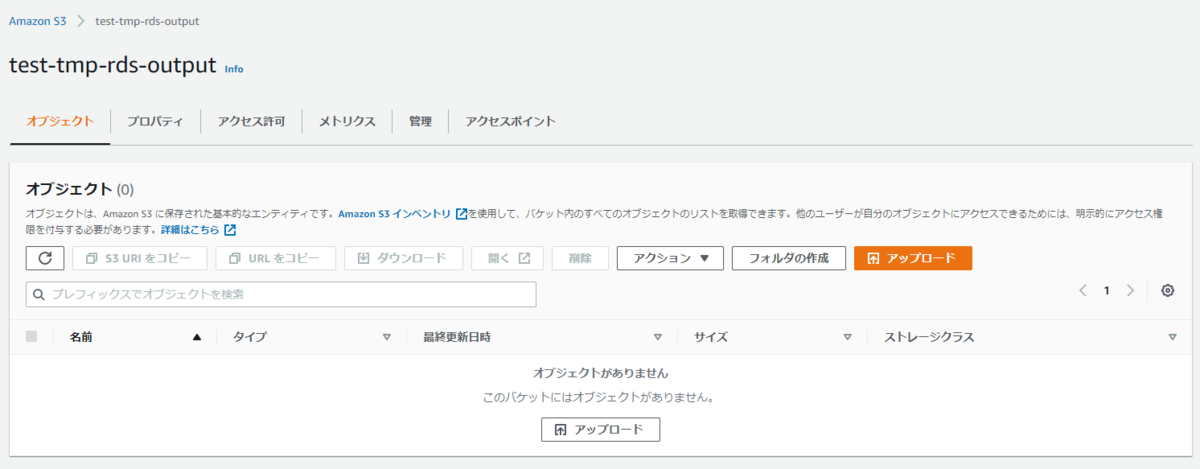Screen dimensions: 1200x469
Task: Open the 詳細はこちら link
Action: coord(198,230)
